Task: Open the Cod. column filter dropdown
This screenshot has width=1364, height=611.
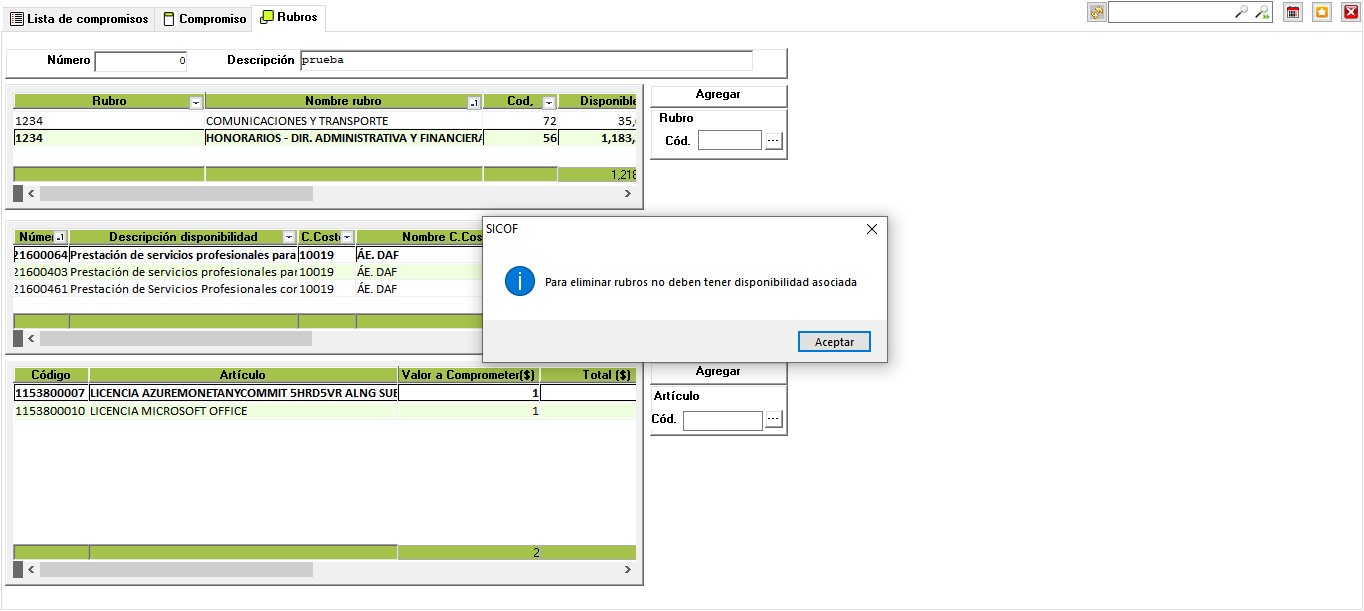Action: pos(548,102)
